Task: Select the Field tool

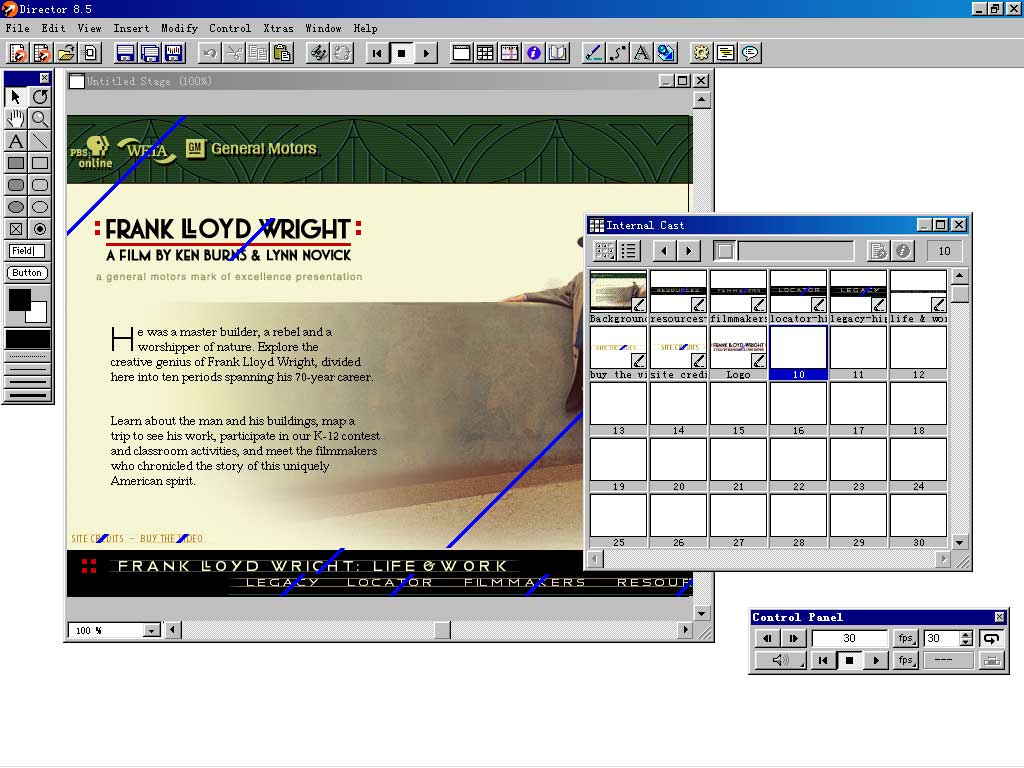Action: 27,251
